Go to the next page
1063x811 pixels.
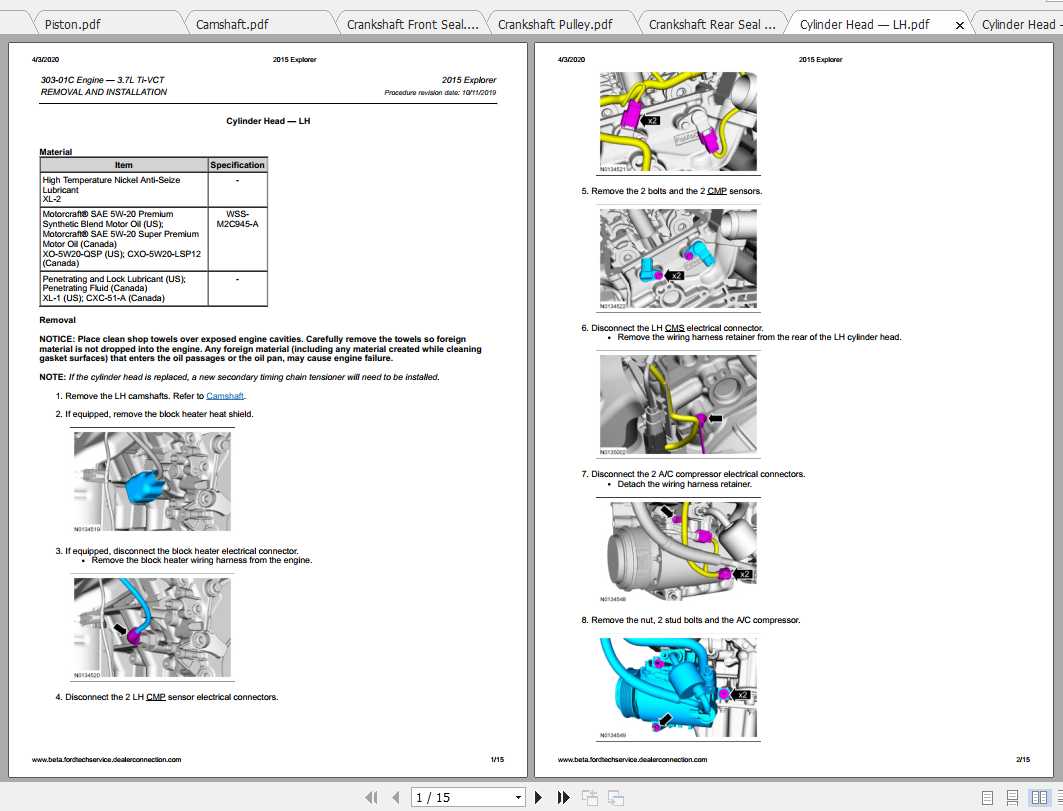pyautogui.click(x=539, y=797)
